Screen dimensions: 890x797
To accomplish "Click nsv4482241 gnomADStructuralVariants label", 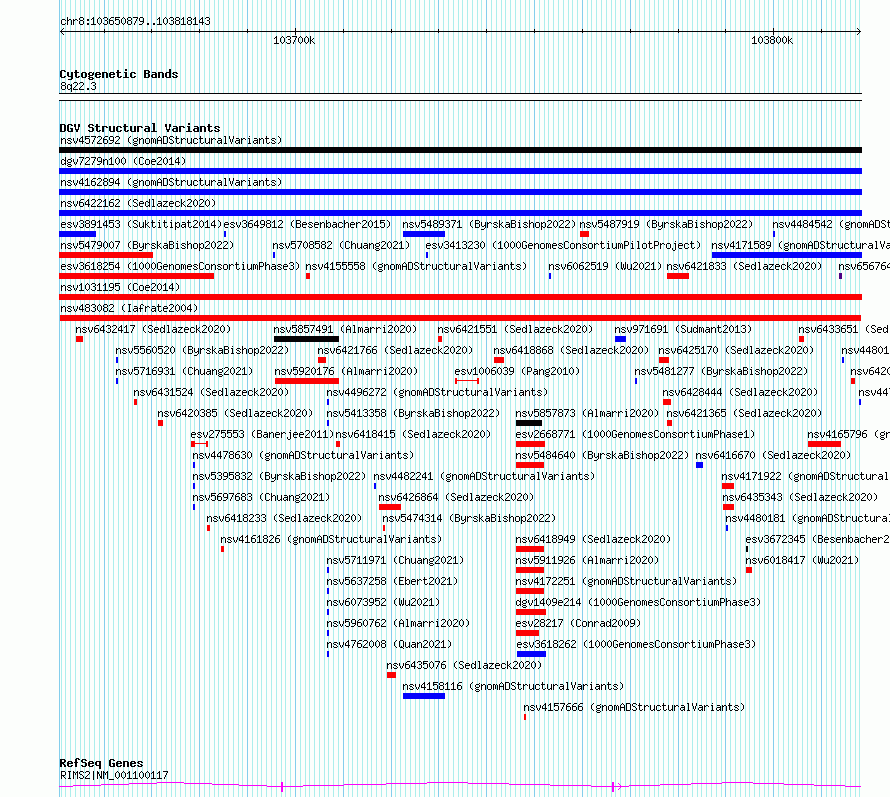I will 484,476.
